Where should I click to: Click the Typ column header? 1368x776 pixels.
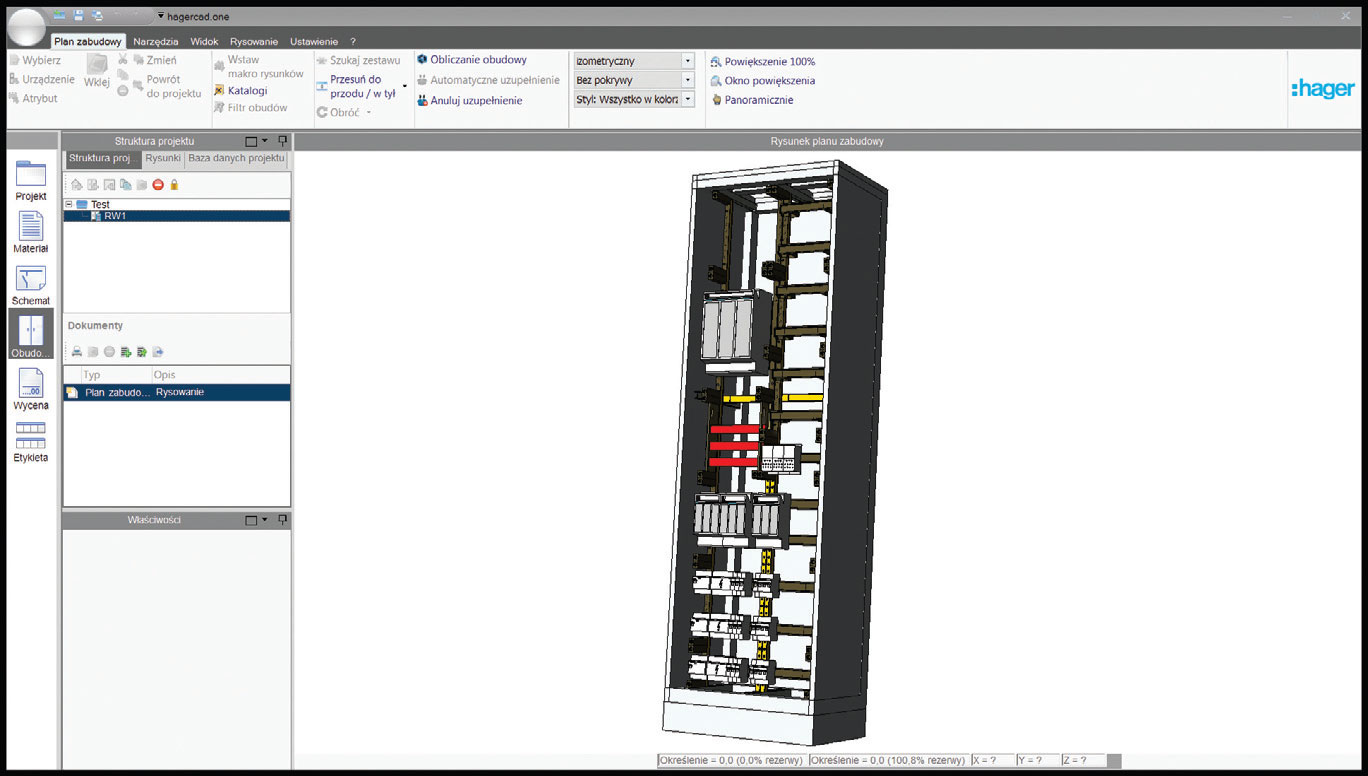point(115,375)
